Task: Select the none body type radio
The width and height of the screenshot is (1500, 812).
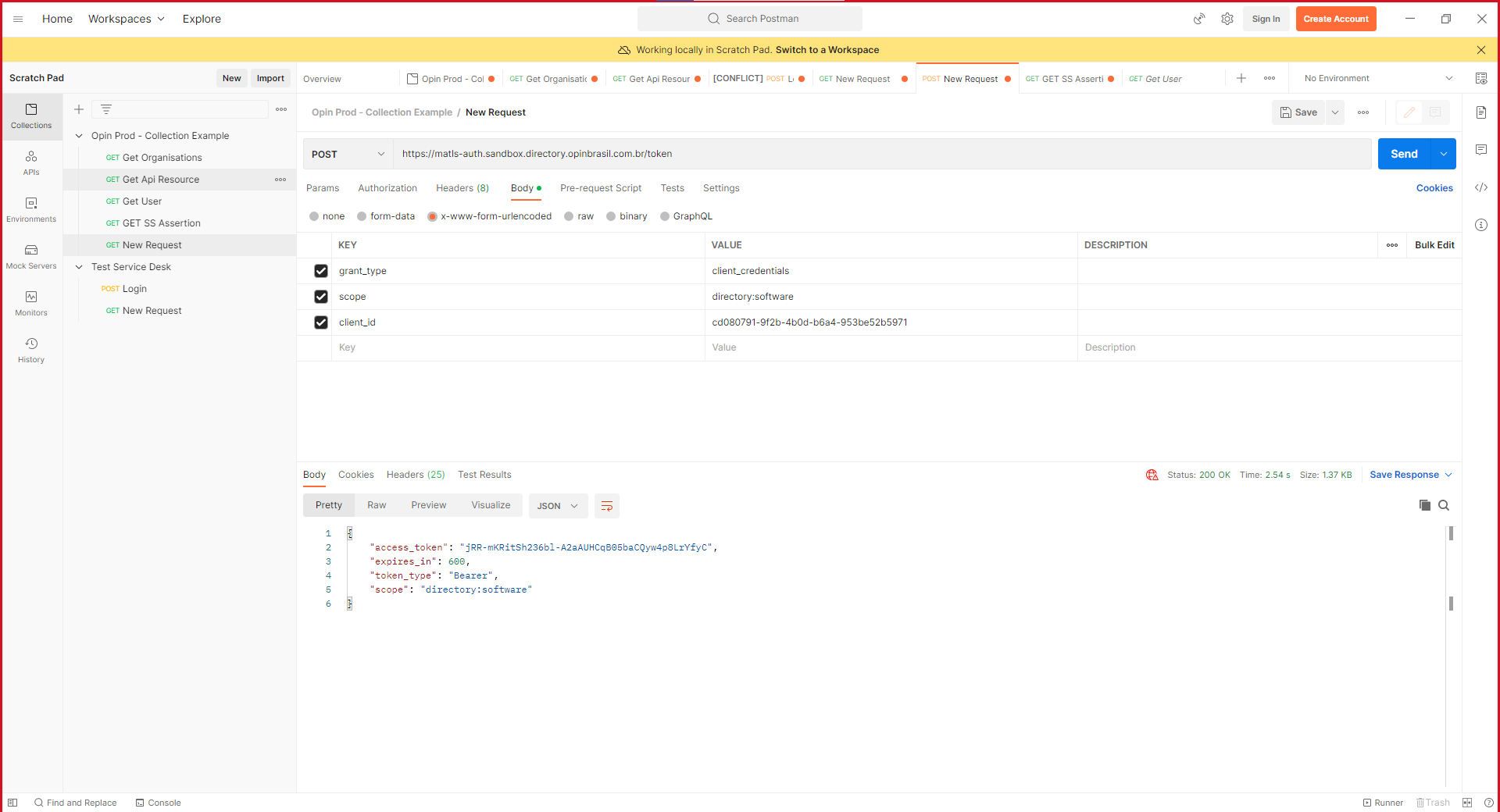Action: 314,216
